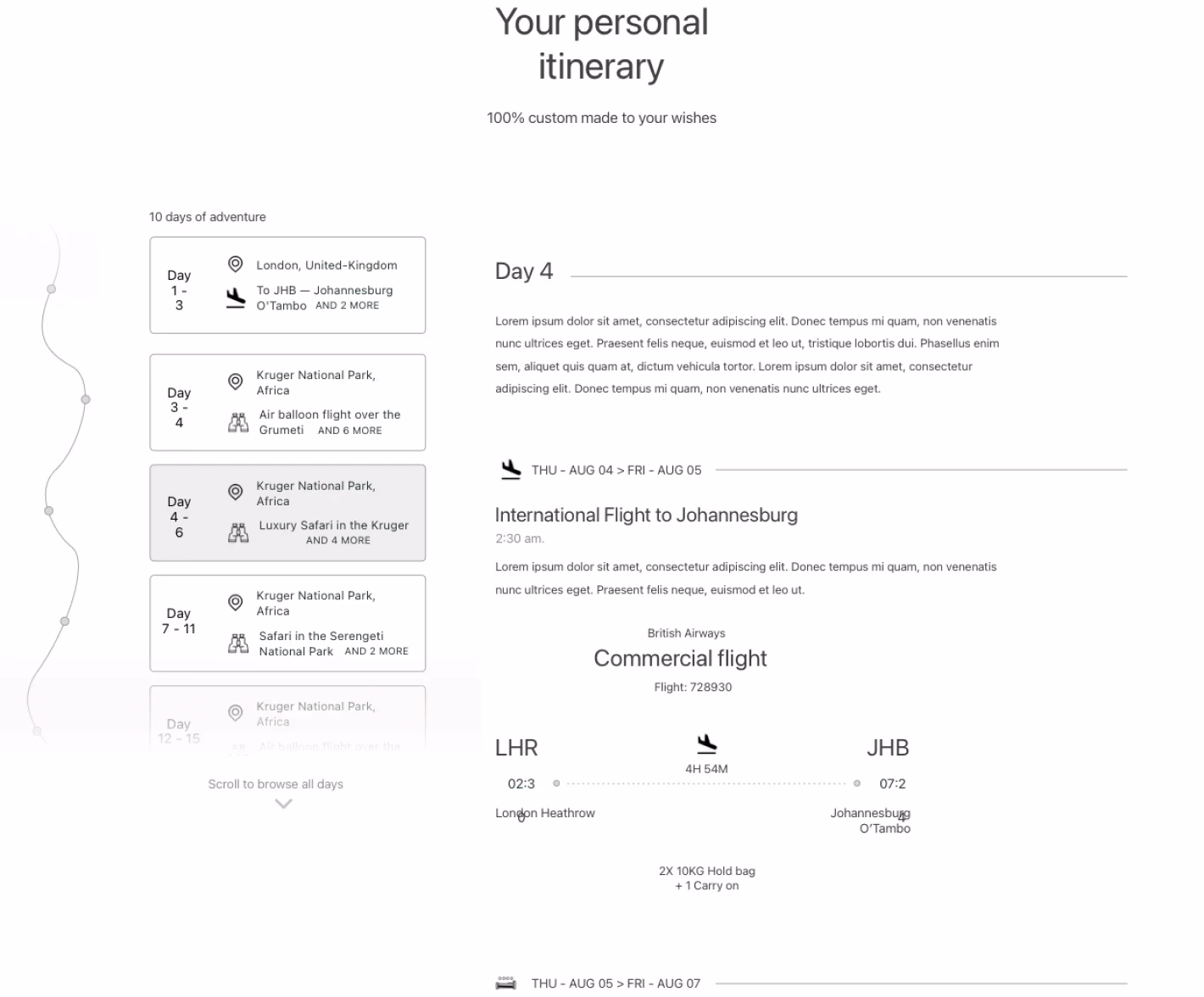Select the Day 7 - 11 itinerary card
Viewport: 1204px width, 997px height.
287,623
